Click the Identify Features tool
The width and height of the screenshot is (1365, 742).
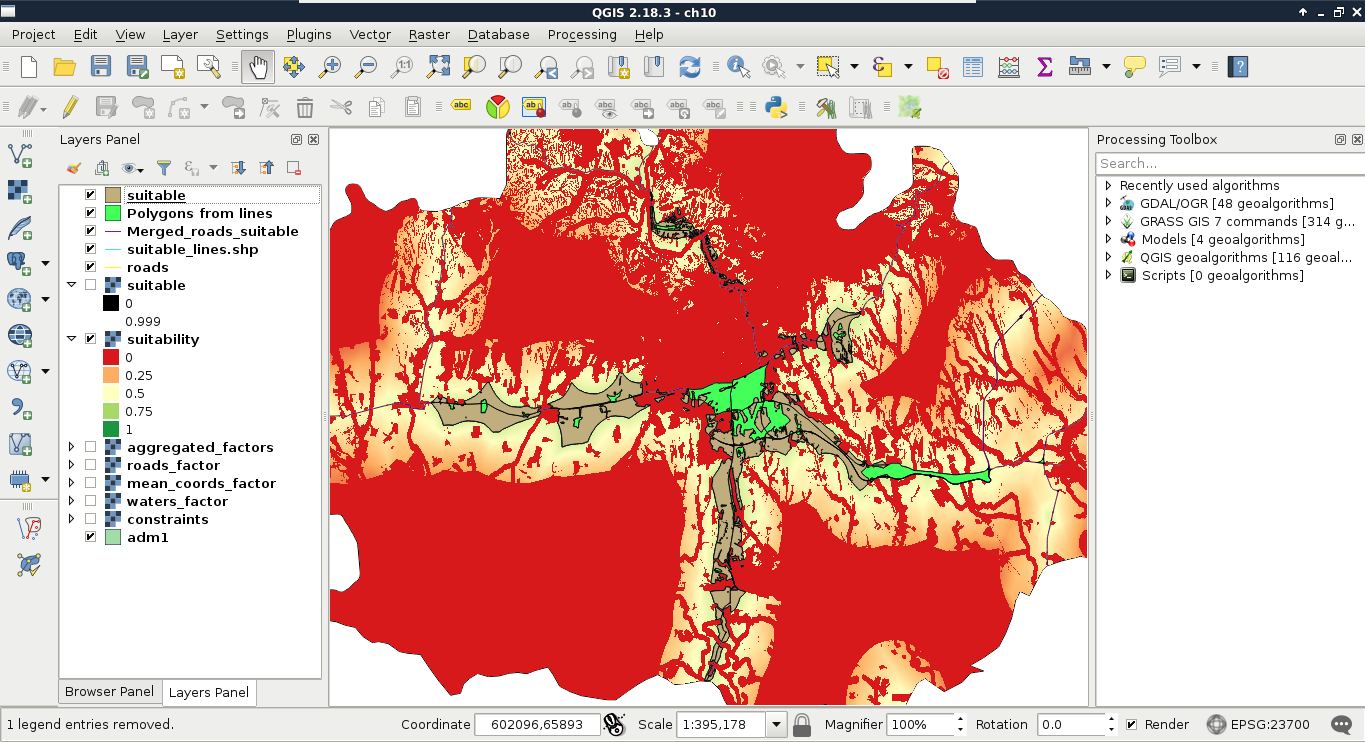pos(739,67)
